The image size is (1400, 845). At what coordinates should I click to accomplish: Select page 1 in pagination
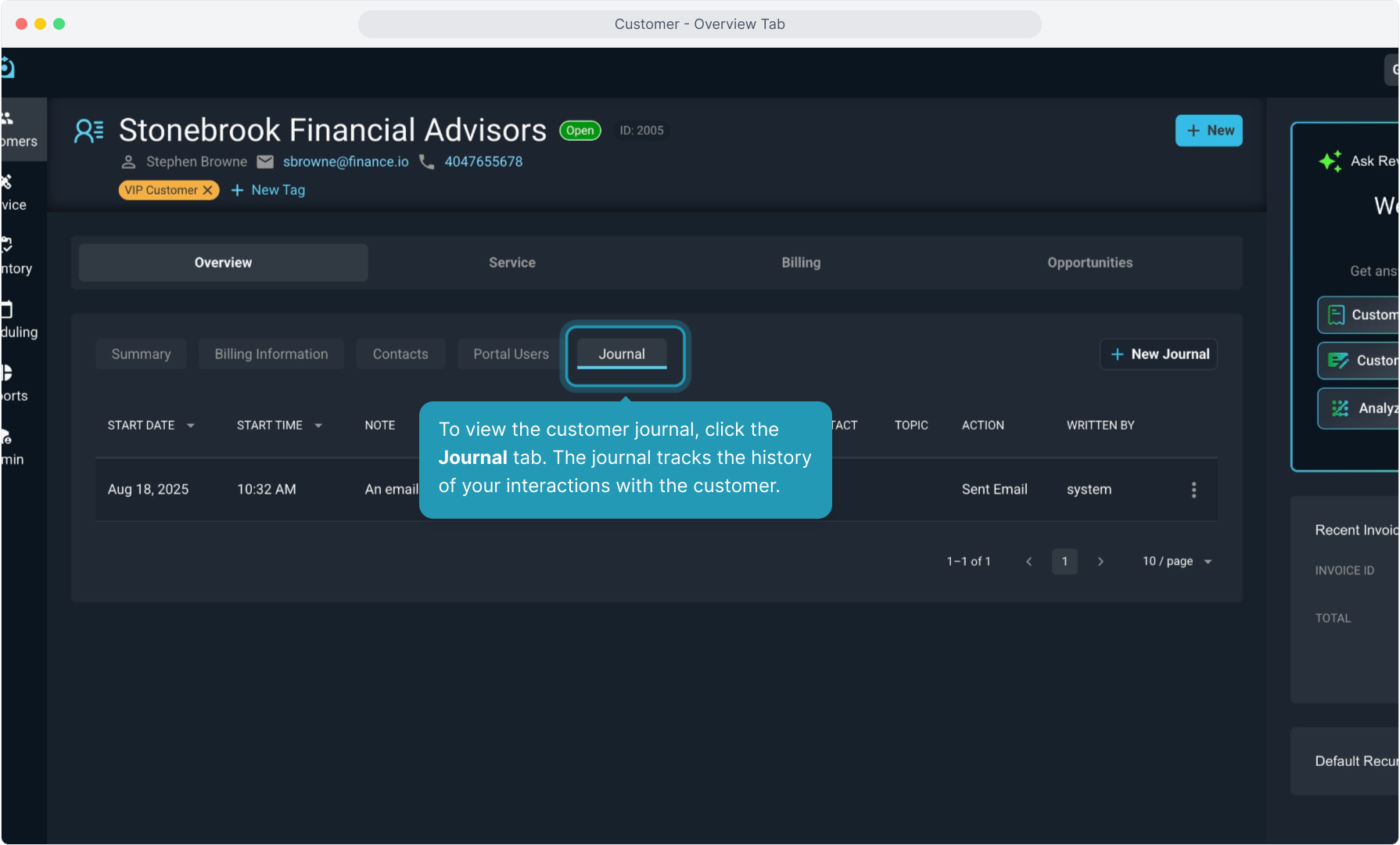[1064, 562]
